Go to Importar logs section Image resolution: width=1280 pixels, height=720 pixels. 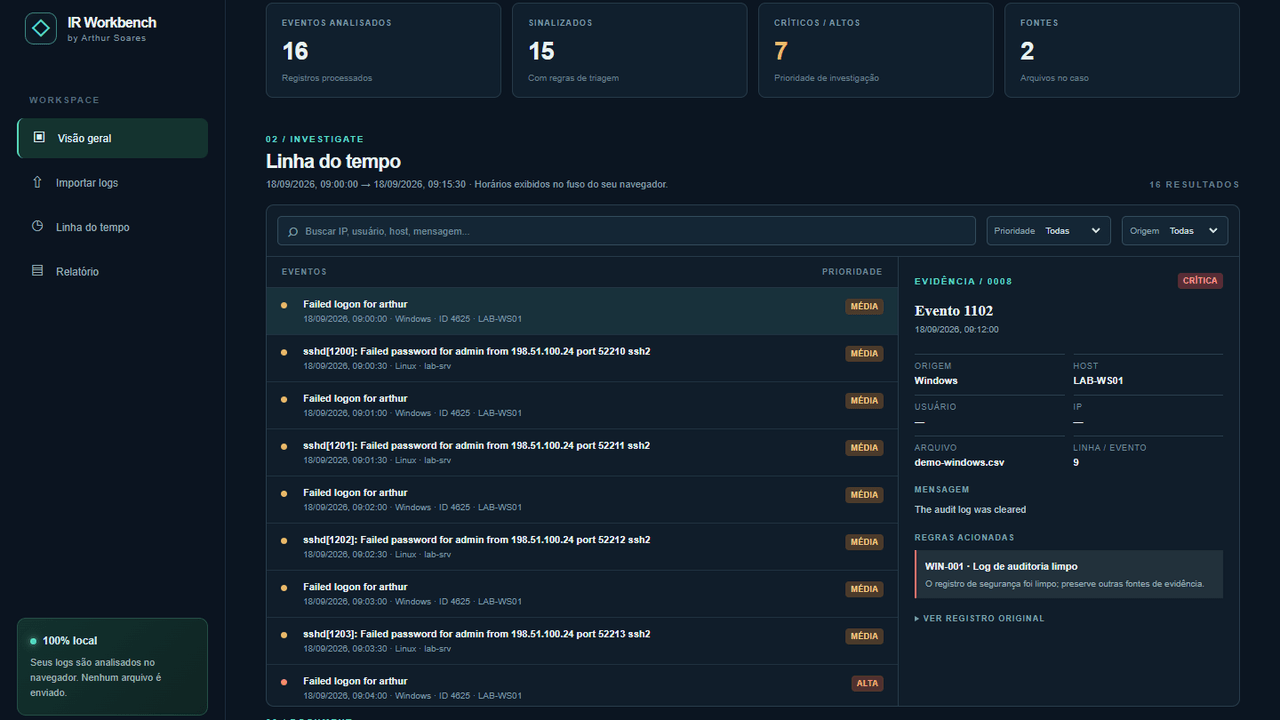click(x=112, y=183)
